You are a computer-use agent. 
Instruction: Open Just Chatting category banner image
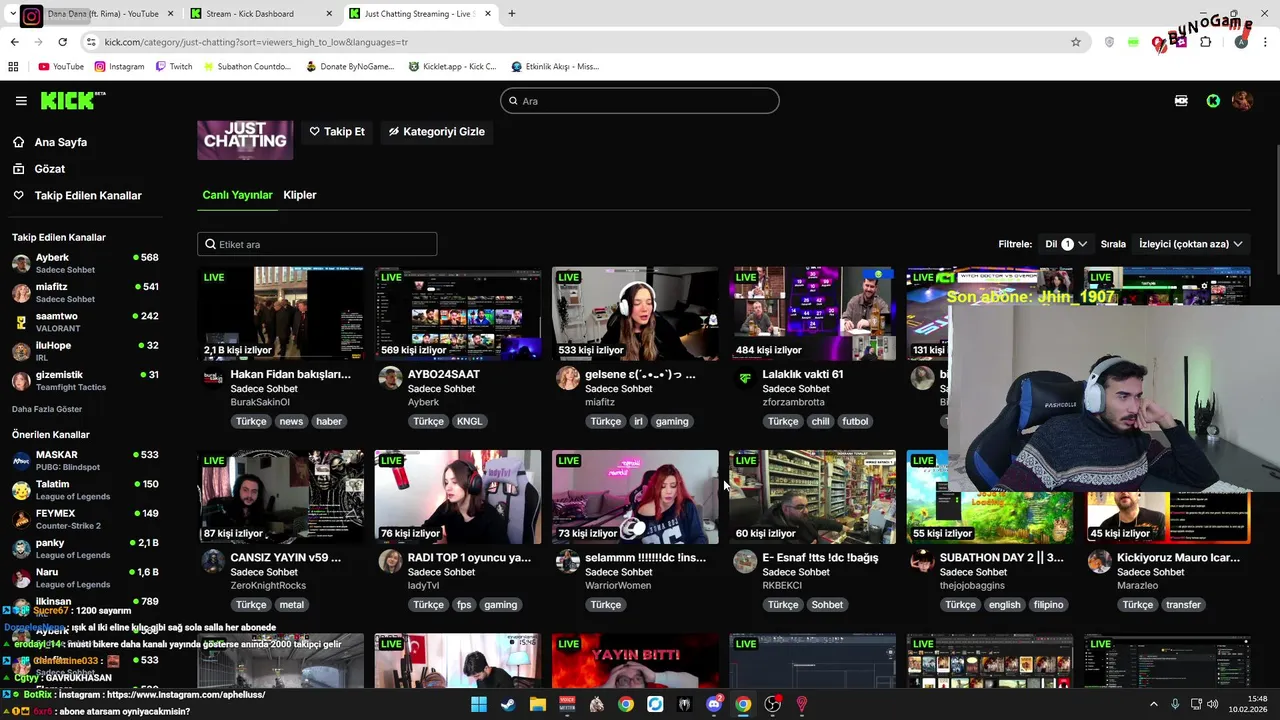[245, 140]
